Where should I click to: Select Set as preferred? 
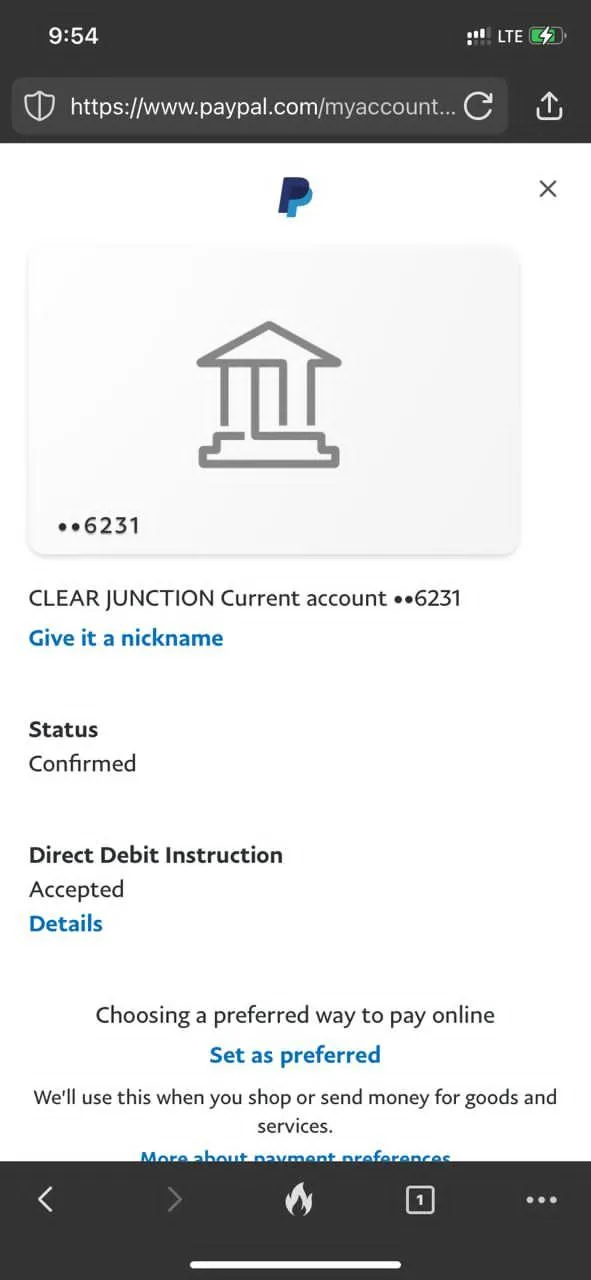(x=295, y=1055)
